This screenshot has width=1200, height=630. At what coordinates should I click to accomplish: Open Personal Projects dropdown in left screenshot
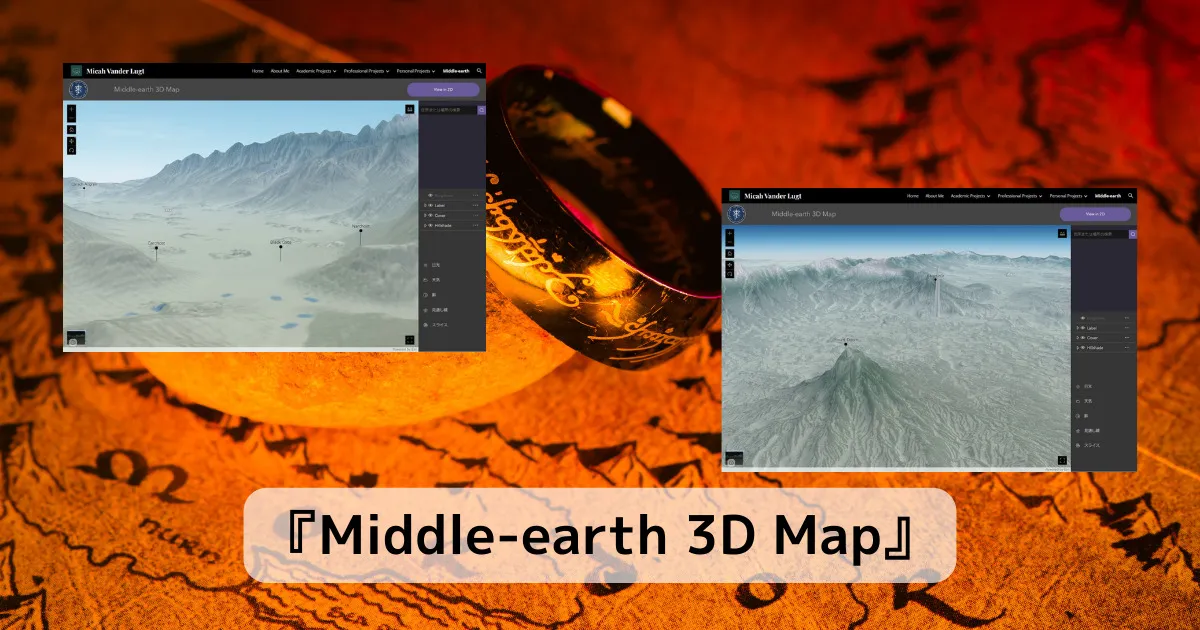[416, 71]
